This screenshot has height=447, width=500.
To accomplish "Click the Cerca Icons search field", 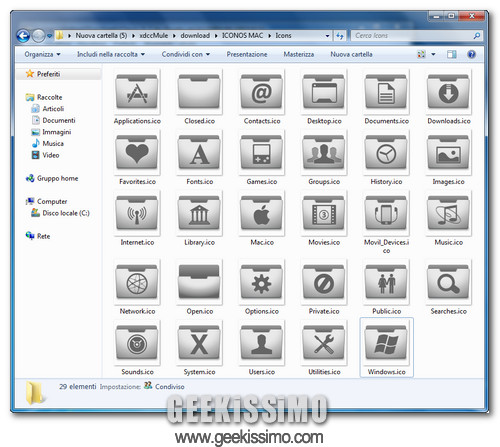I will (413, 36).
